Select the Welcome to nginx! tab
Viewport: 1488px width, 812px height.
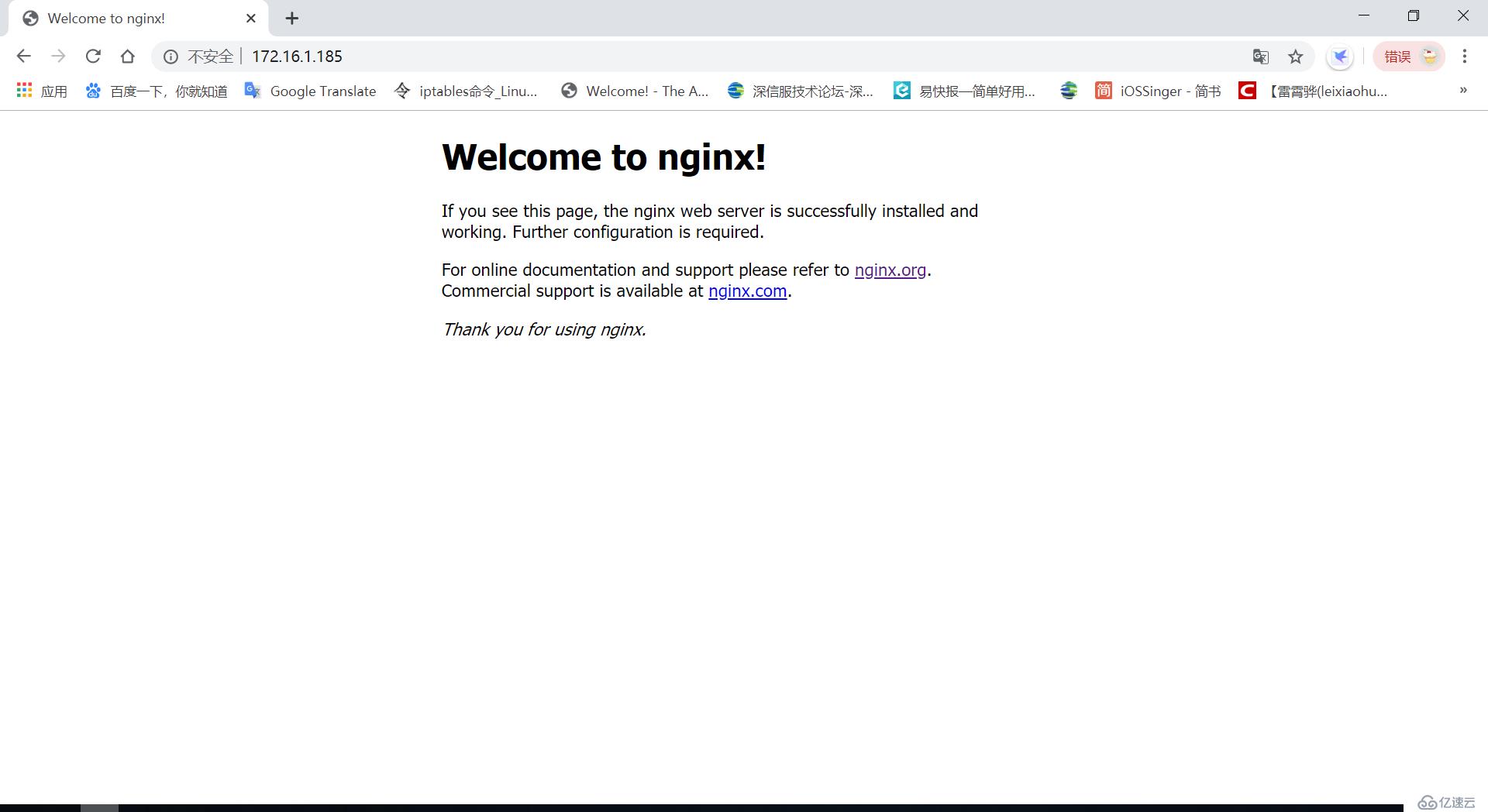pyautogui.click(x=138, y=19)
